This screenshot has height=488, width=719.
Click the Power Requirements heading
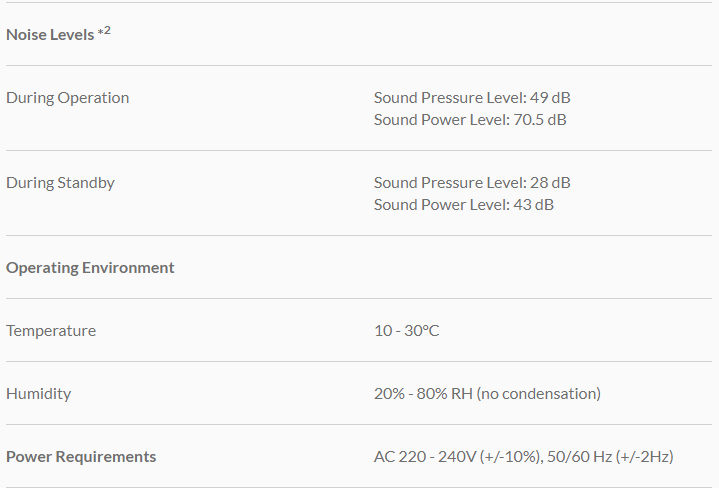(81, 457)
